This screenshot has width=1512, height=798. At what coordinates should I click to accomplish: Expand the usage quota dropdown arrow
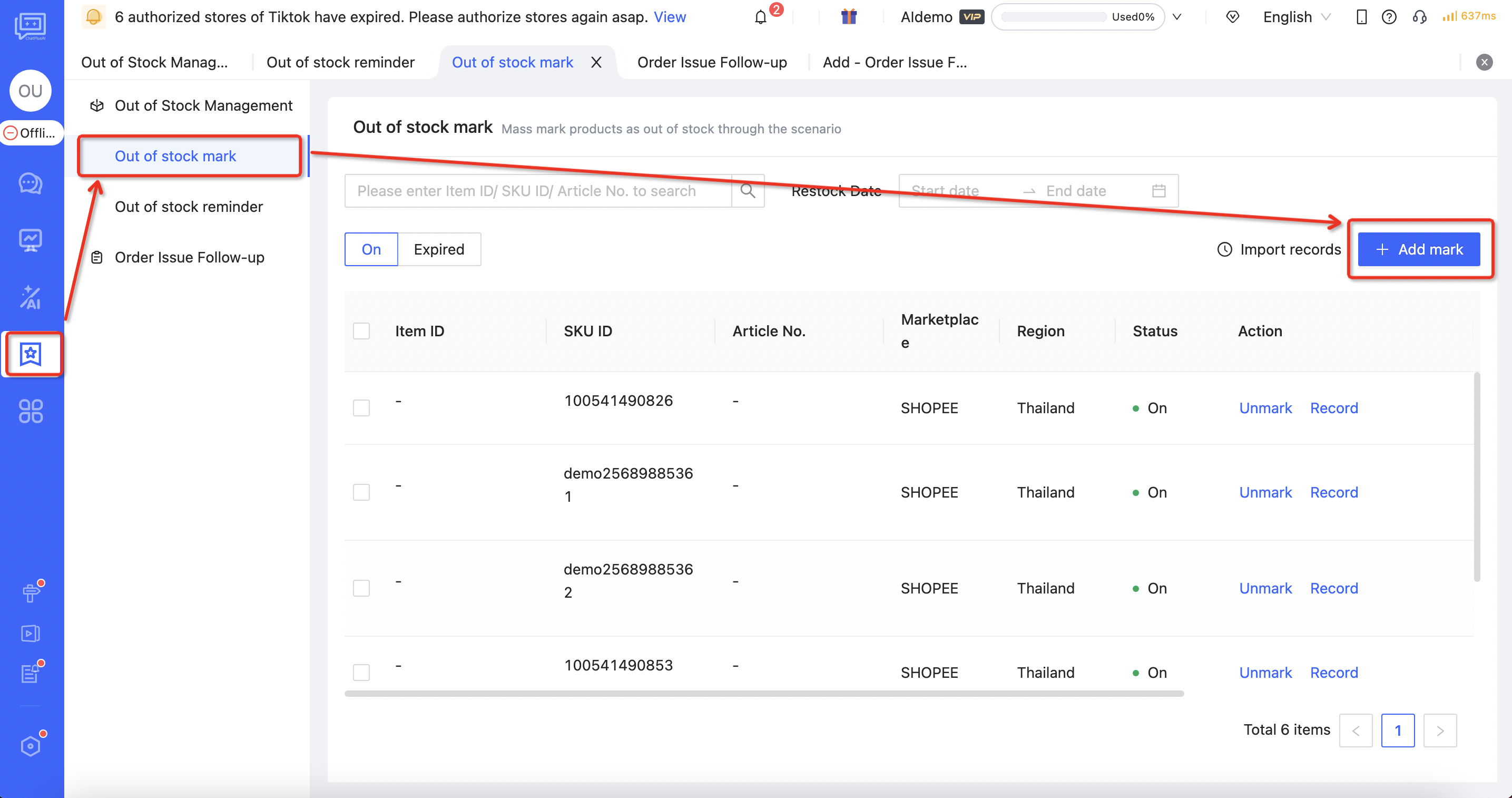1177,17
